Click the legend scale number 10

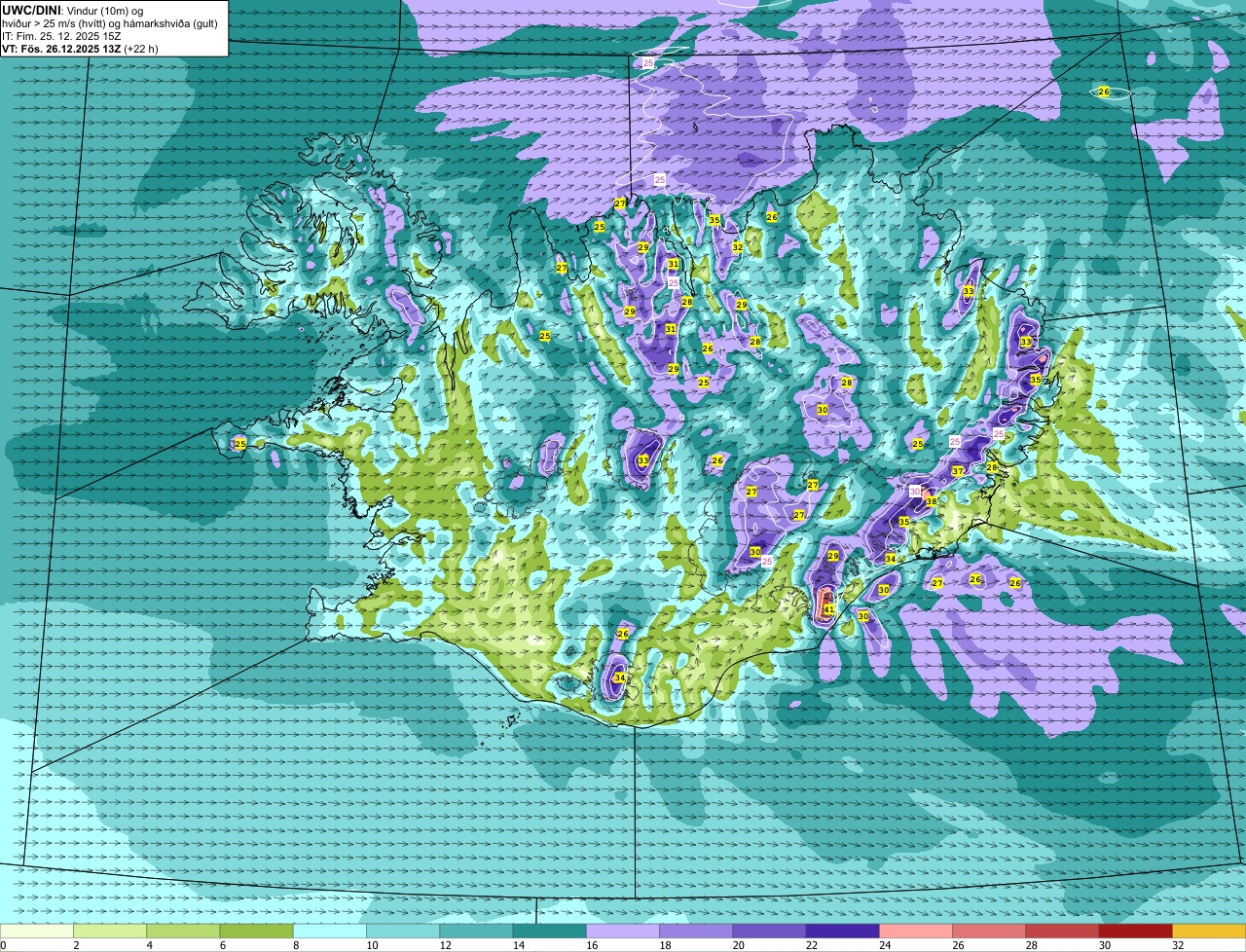[371, 945]
